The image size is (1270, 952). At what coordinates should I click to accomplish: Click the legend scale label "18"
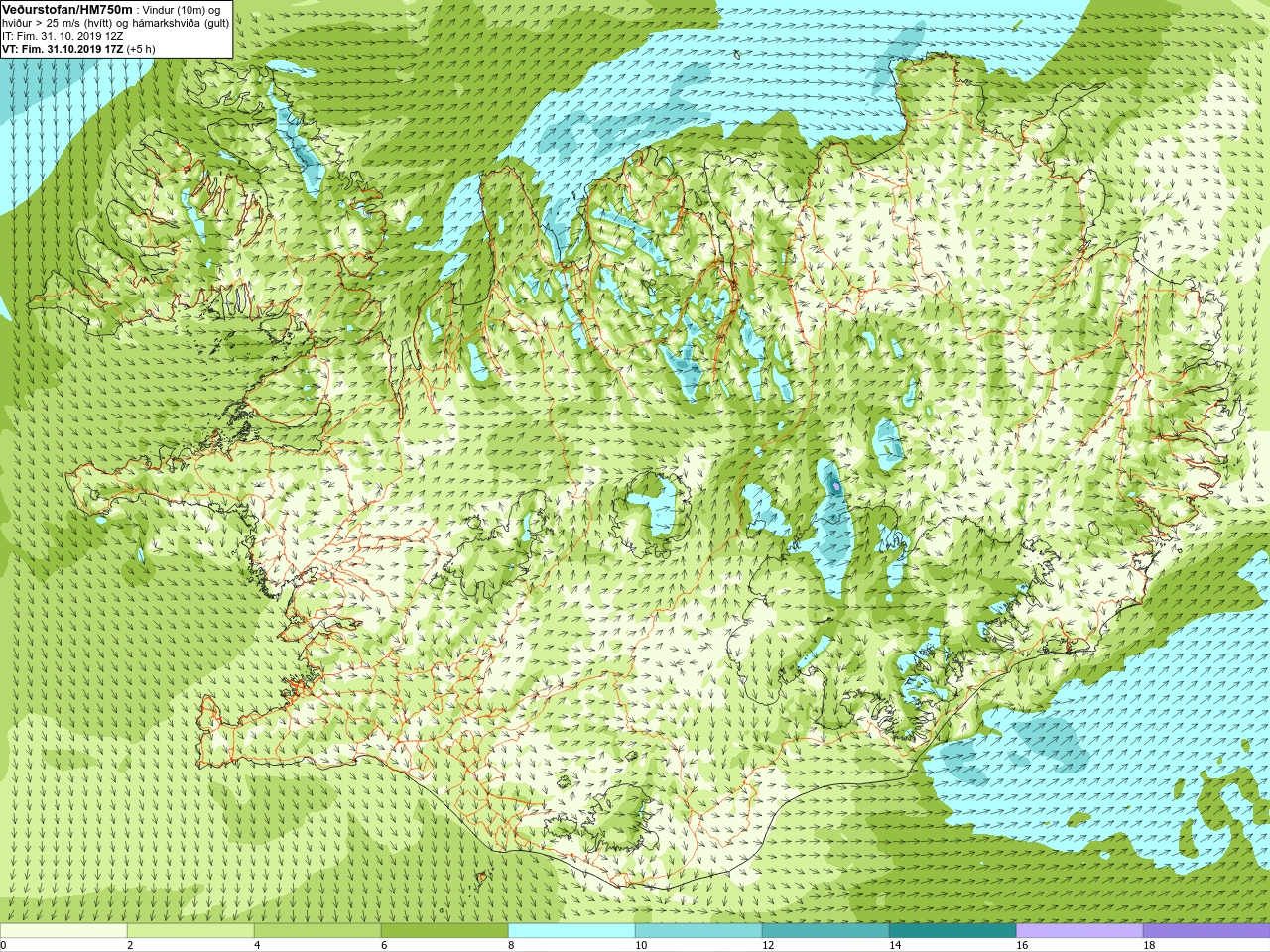(x=1149, y=945)
